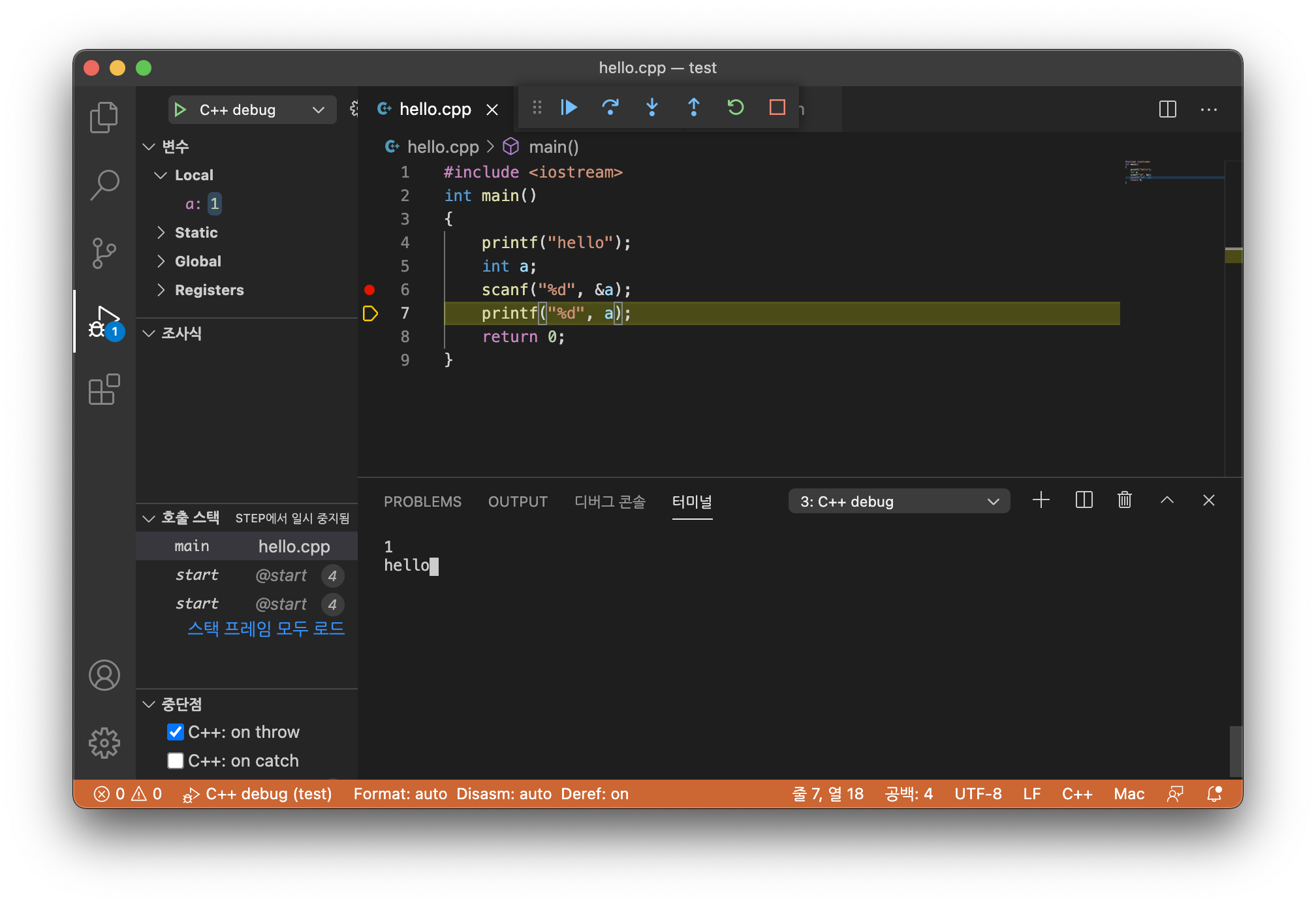This screenshot has height=905, width=1316.
Task: Maximize the panel with up chevron
Action: click(1167, 500)
